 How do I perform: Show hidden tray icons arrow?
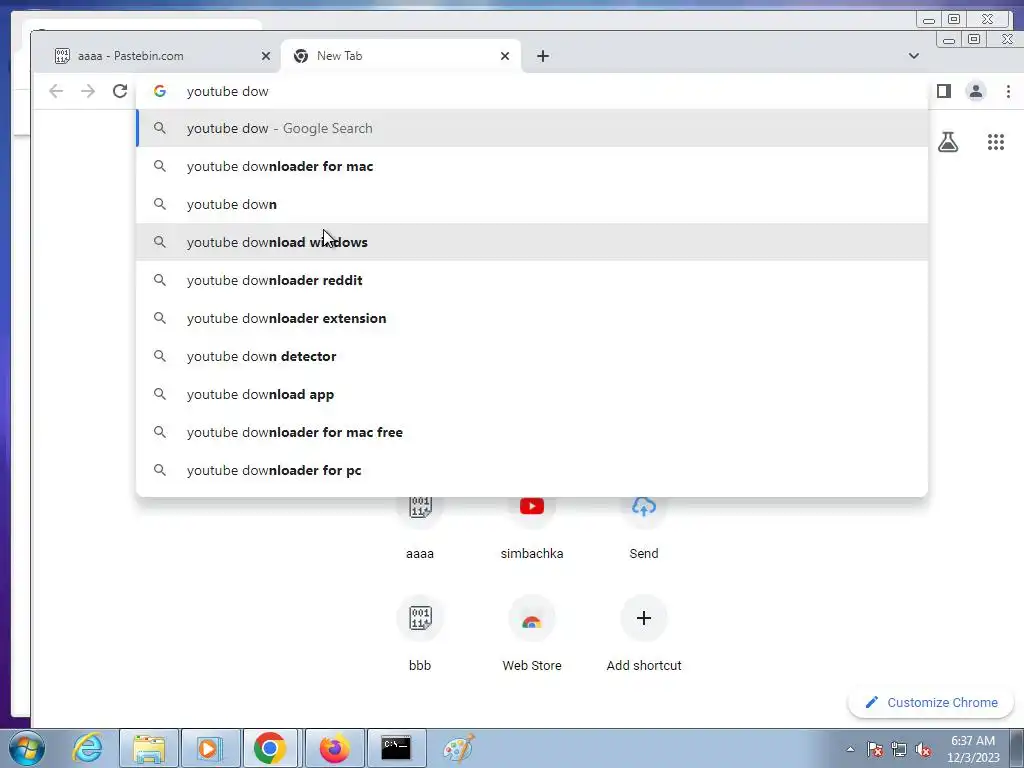click(850, 749)
